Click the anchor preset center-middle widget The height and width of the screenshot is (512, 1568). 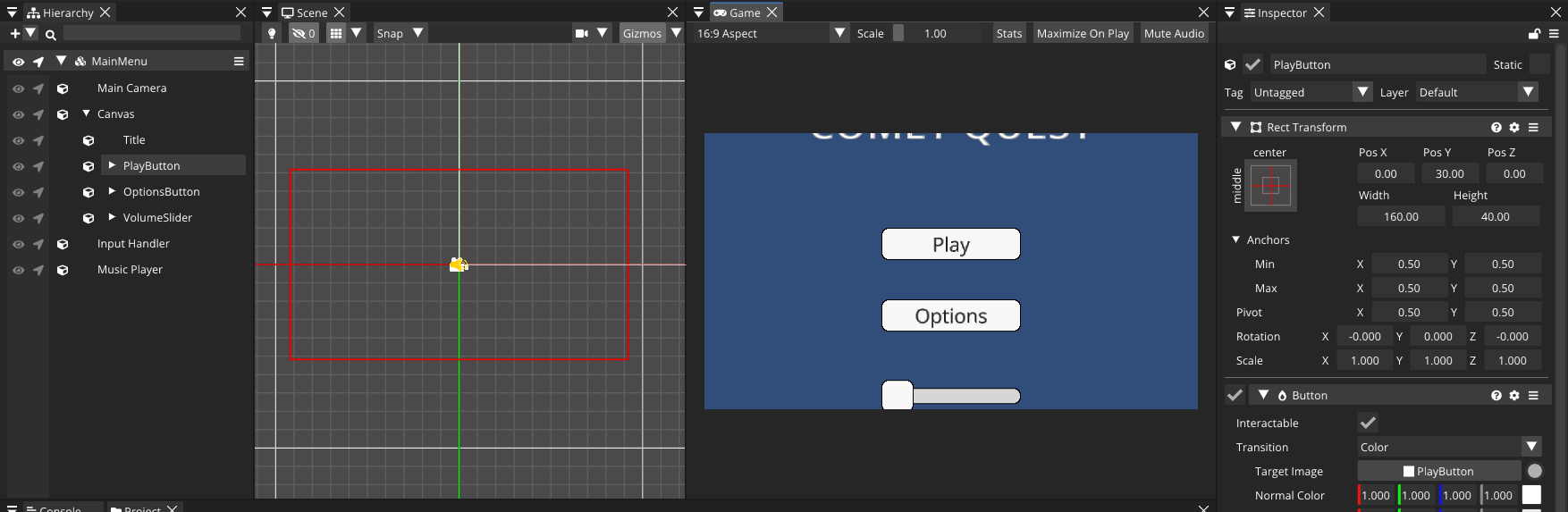(1270, 186)
